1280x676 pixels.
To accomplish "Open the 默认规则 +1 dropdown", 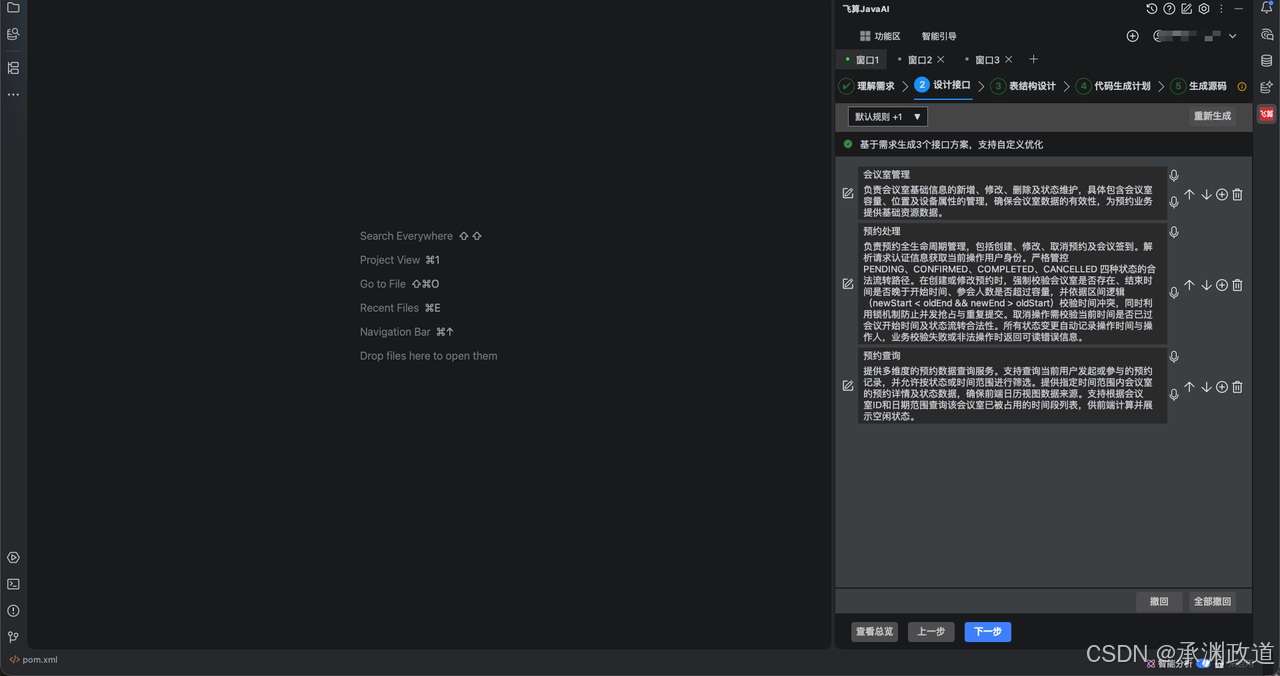I will pyautogui.click(x=888, y=117).
